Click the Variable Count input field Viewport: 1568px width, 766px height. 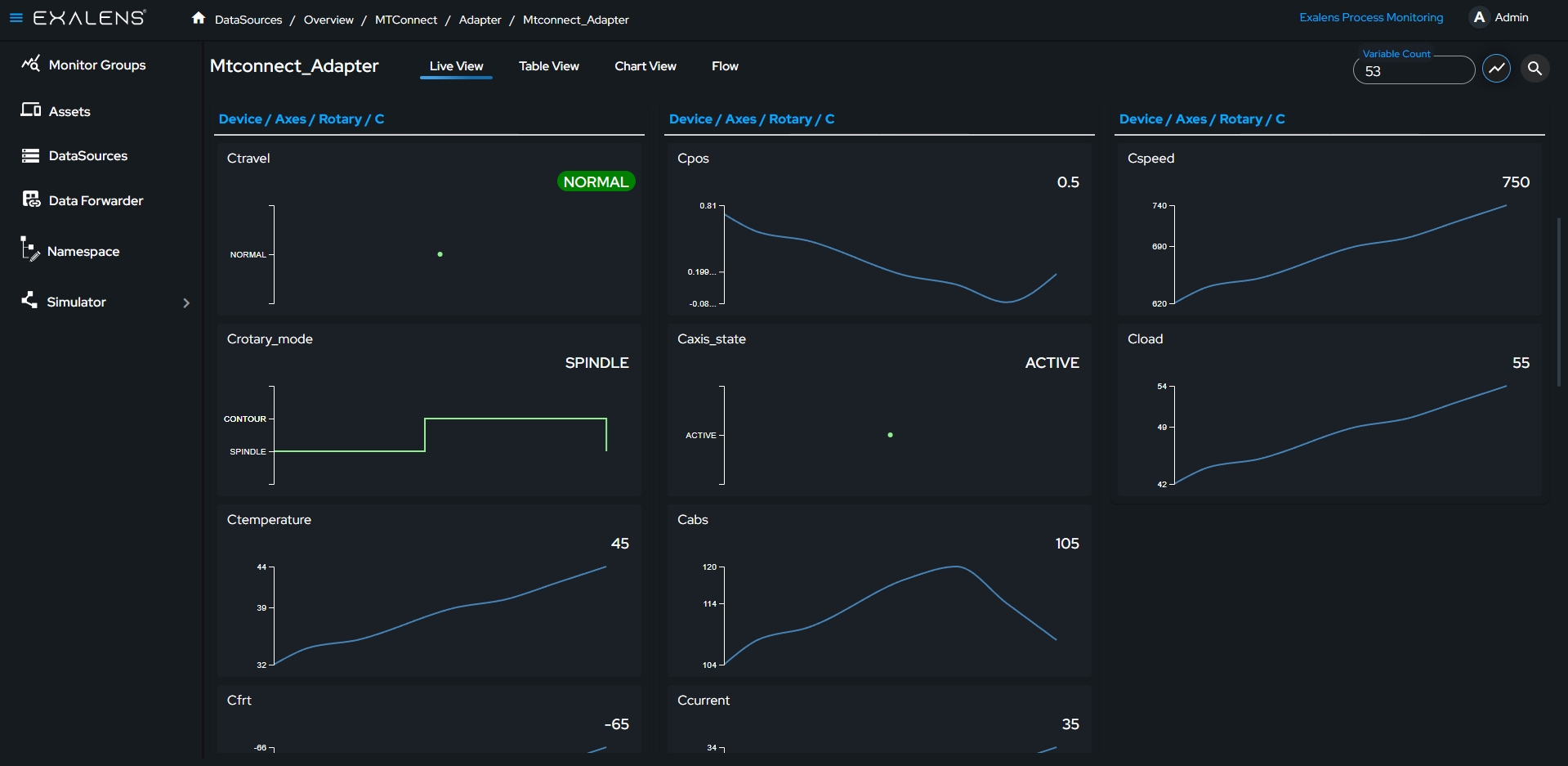pos(1414,70)
